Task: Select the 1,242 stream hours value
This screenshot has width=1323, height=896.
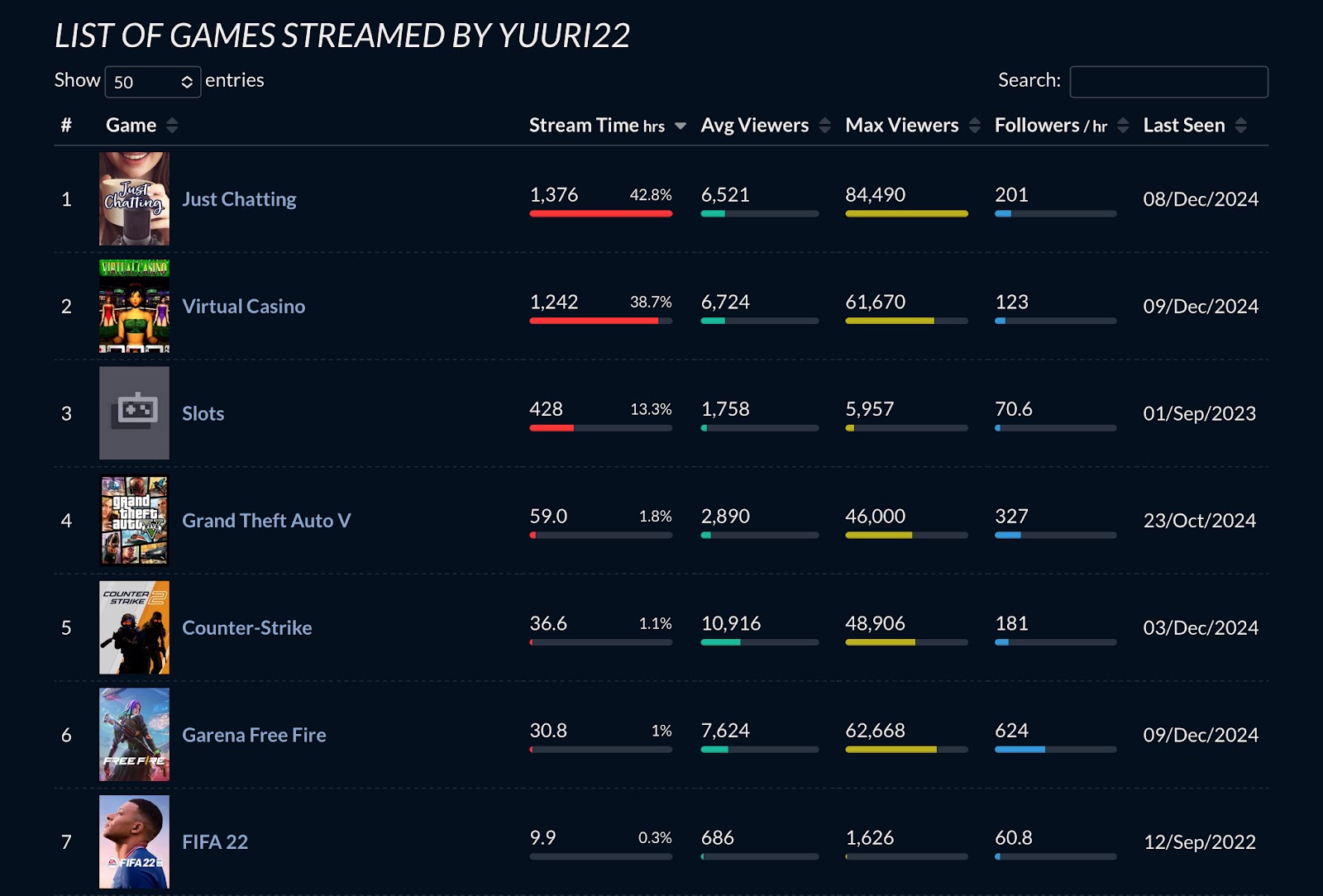Action: click(554, 303)
